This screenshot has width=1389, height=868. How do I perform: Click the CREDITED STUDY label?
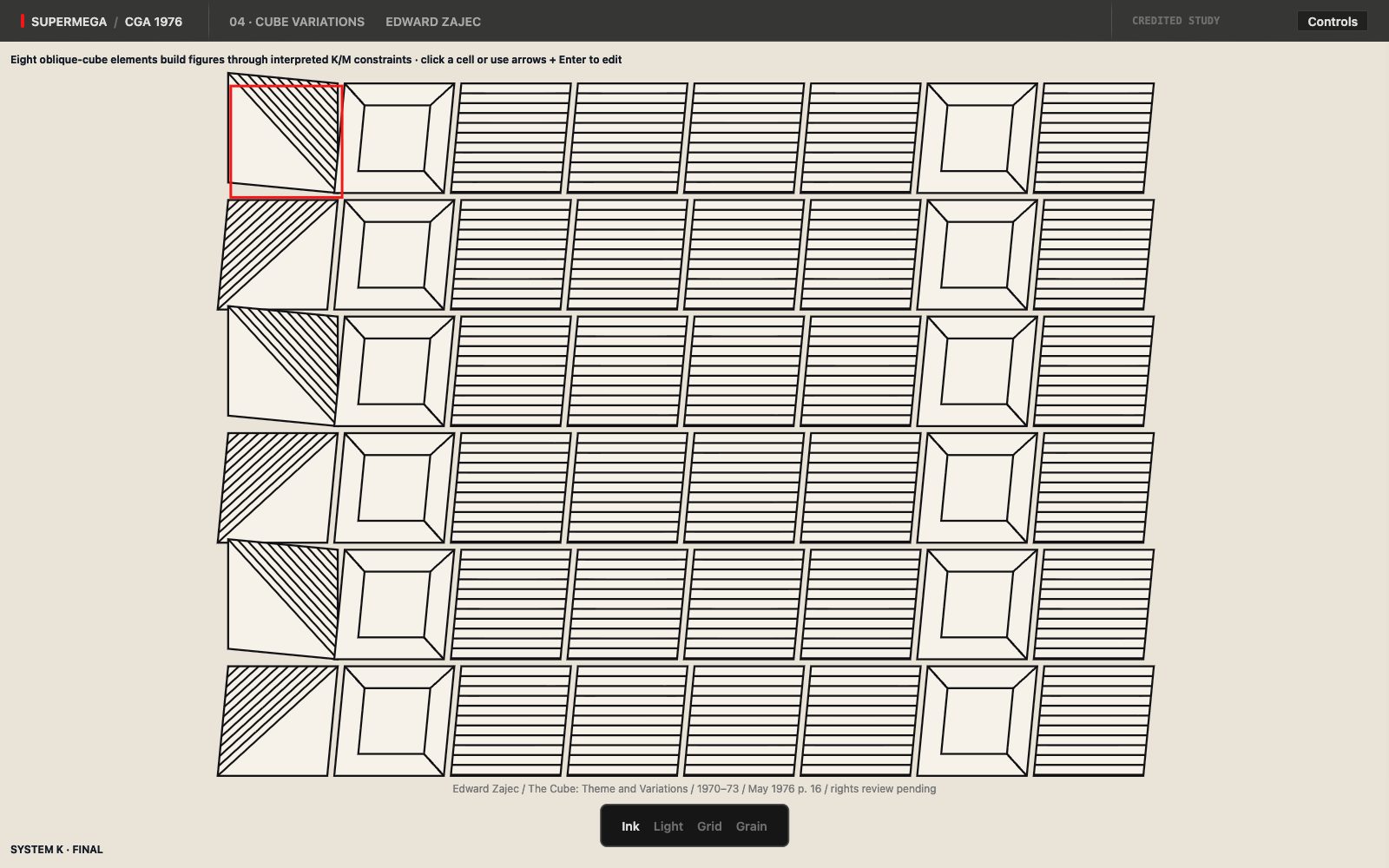(x=1175, y=21)
